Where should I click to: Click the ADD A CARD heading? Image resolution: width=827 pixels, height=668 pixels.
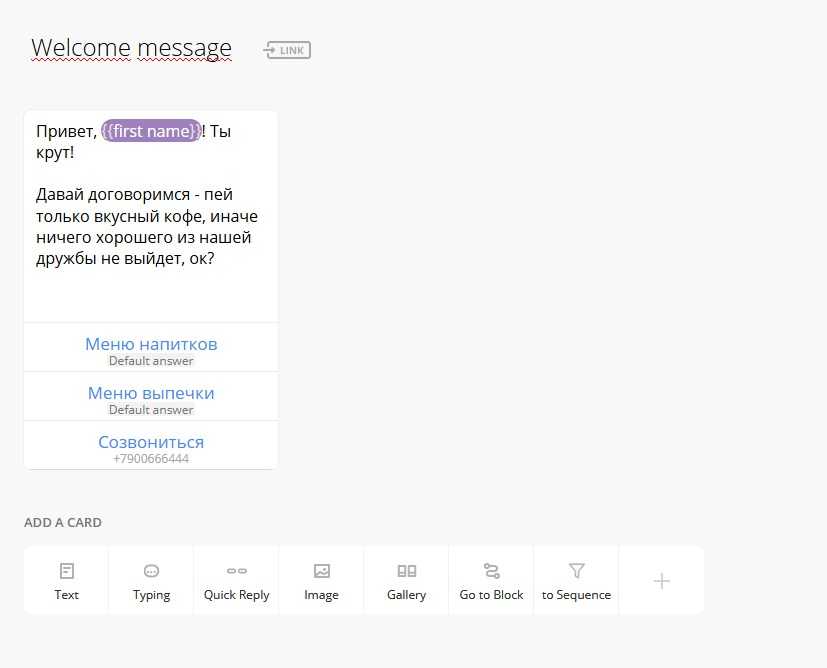pos(63,522)
